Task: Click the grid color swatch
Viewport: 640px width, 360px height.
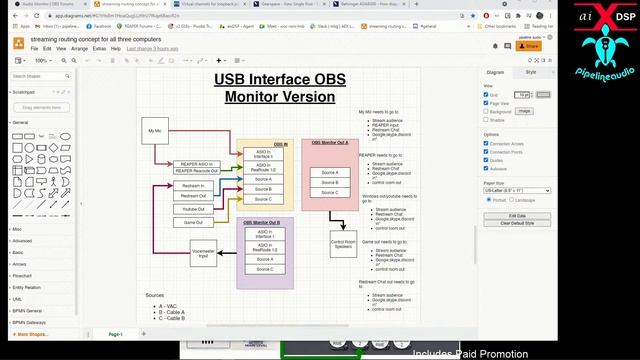Action: coord(543,95)
